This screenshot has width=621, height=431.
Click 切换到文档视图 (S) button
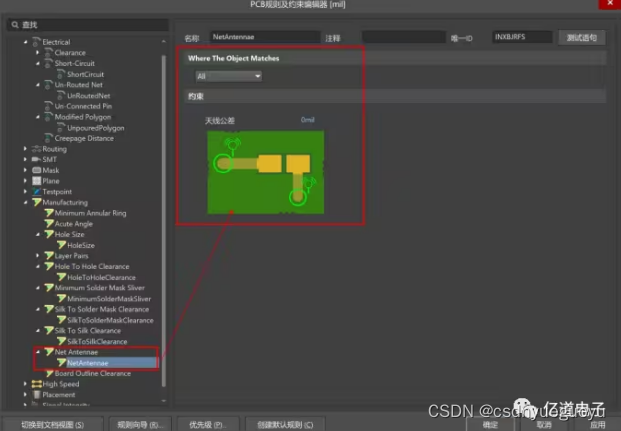coord(52,425)
